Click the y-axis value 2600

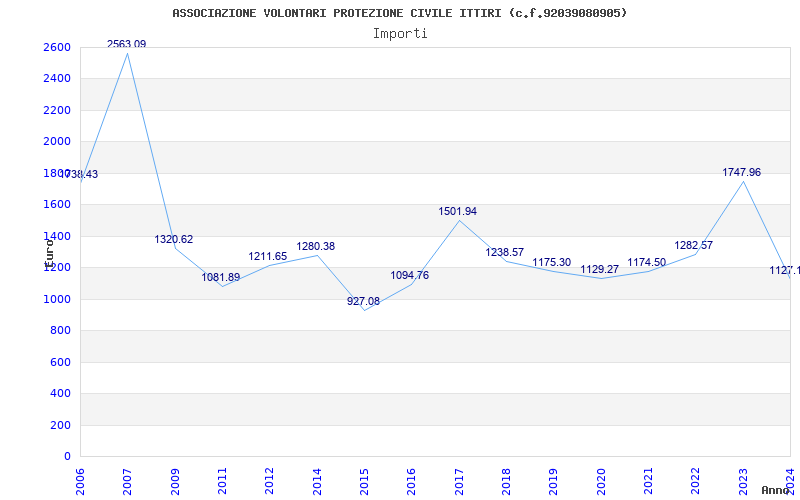pyautogui.click(x=57, y=47)
